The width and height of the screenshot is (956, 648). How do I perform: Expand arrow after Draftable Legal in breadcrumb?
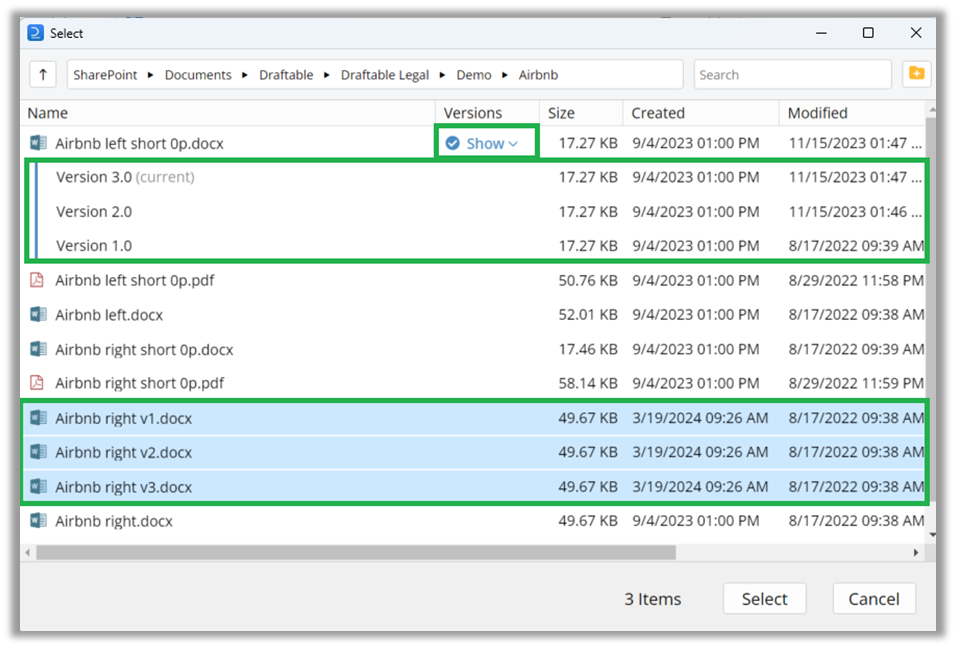(443, 75)
